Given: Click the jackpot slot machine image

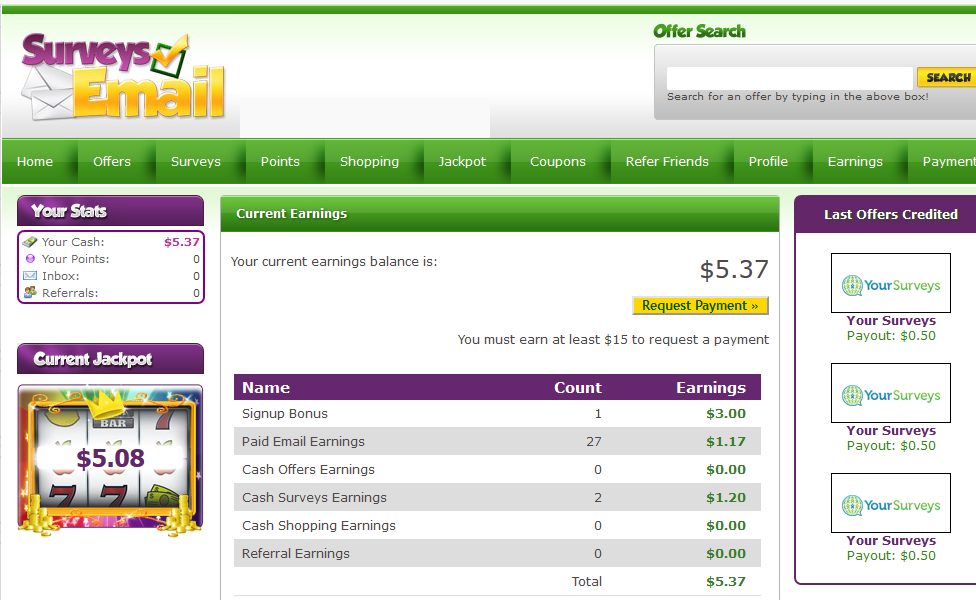Looking at the screenshot, I should point(110,458).
